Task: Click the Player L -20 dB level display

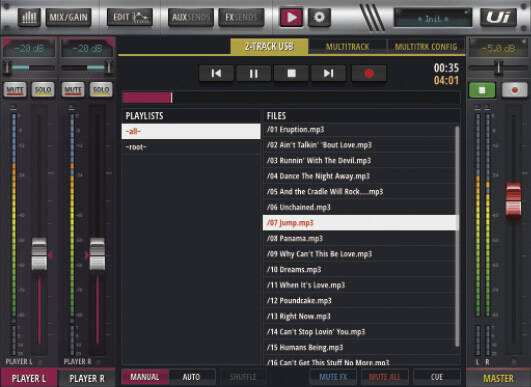Action: pos(29,48)
